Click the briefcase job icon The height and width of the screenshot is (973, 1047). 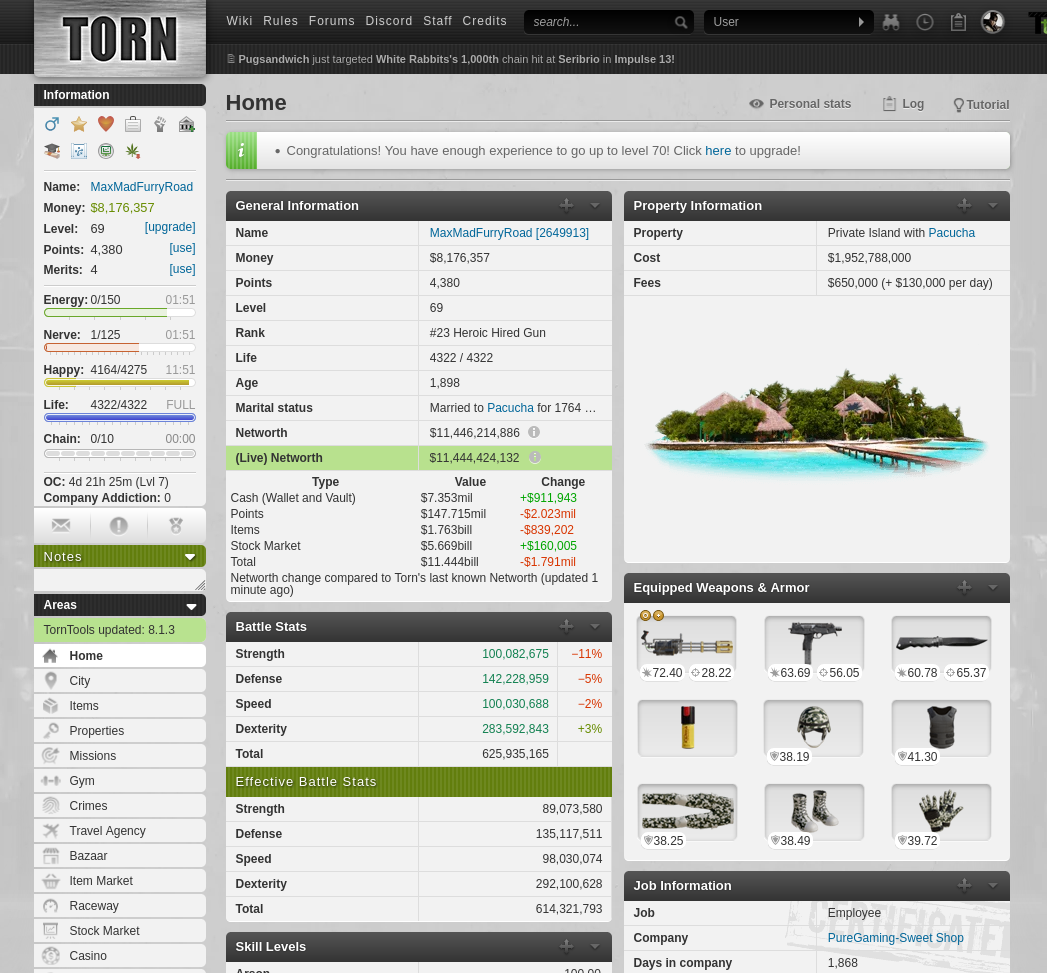[x=132, y=124]
